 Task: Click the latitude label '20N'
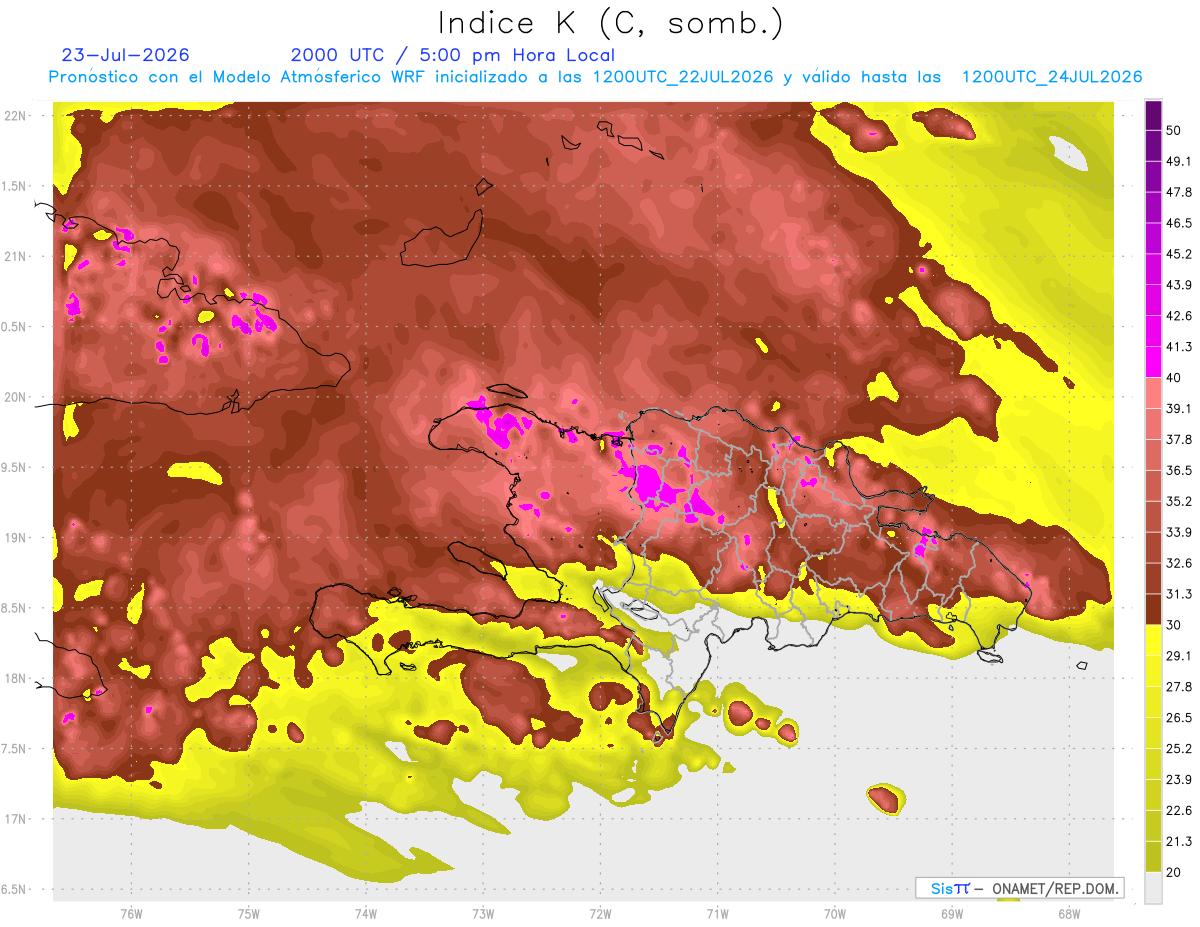15,397
